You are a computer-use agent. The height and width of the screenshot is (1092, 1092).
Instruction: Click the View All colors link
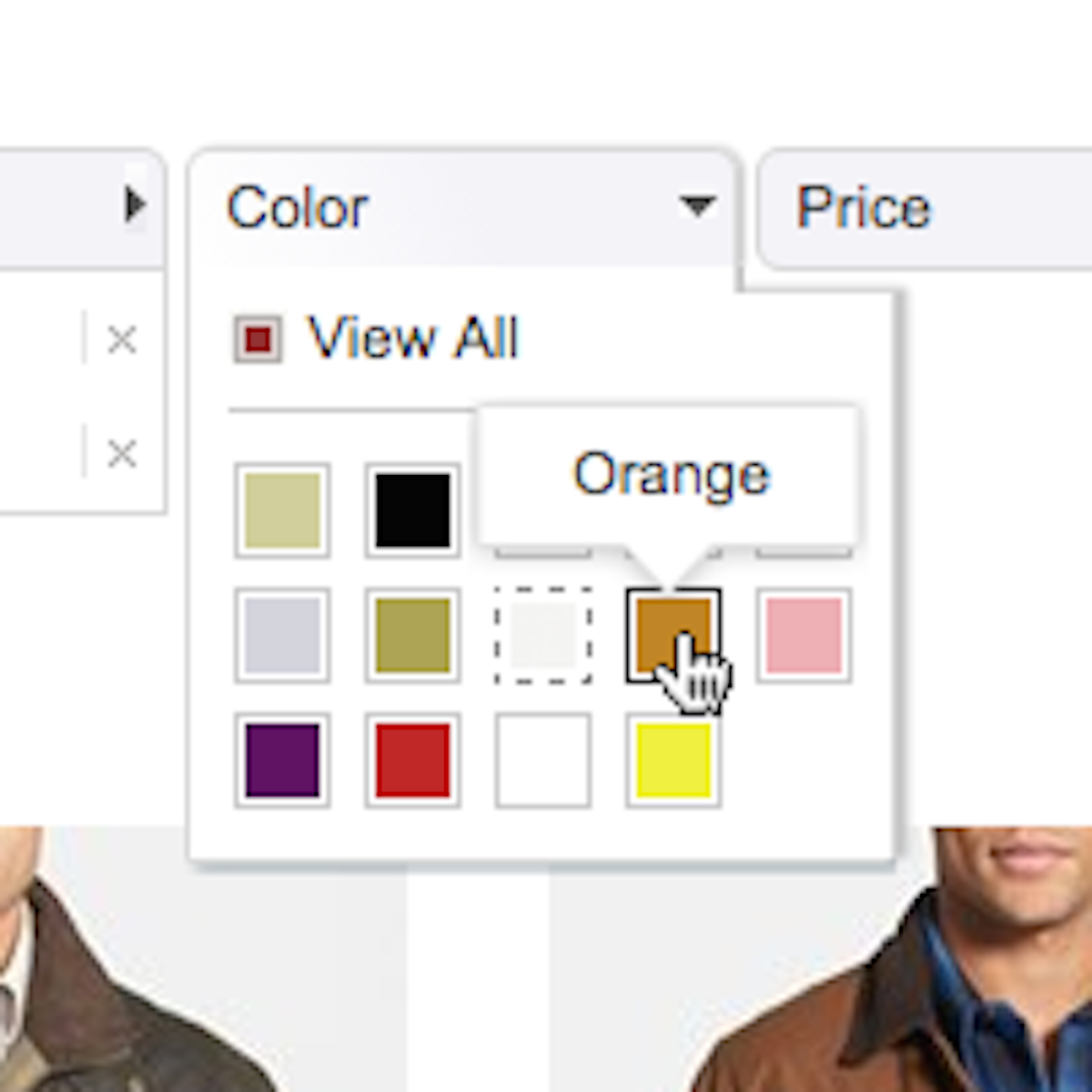point(414,339)
